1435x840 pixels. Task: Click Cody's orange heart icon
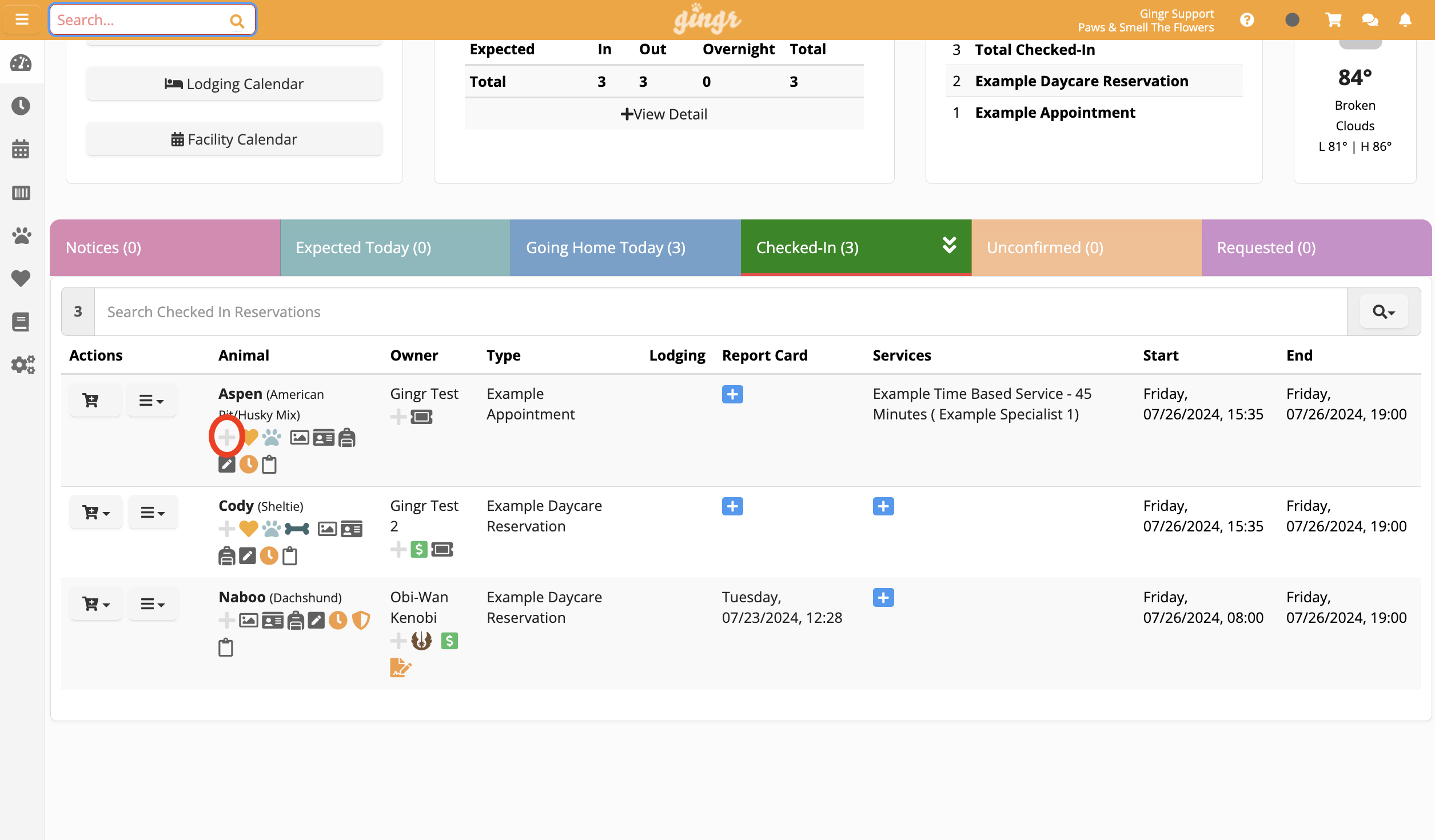point(248,529)
